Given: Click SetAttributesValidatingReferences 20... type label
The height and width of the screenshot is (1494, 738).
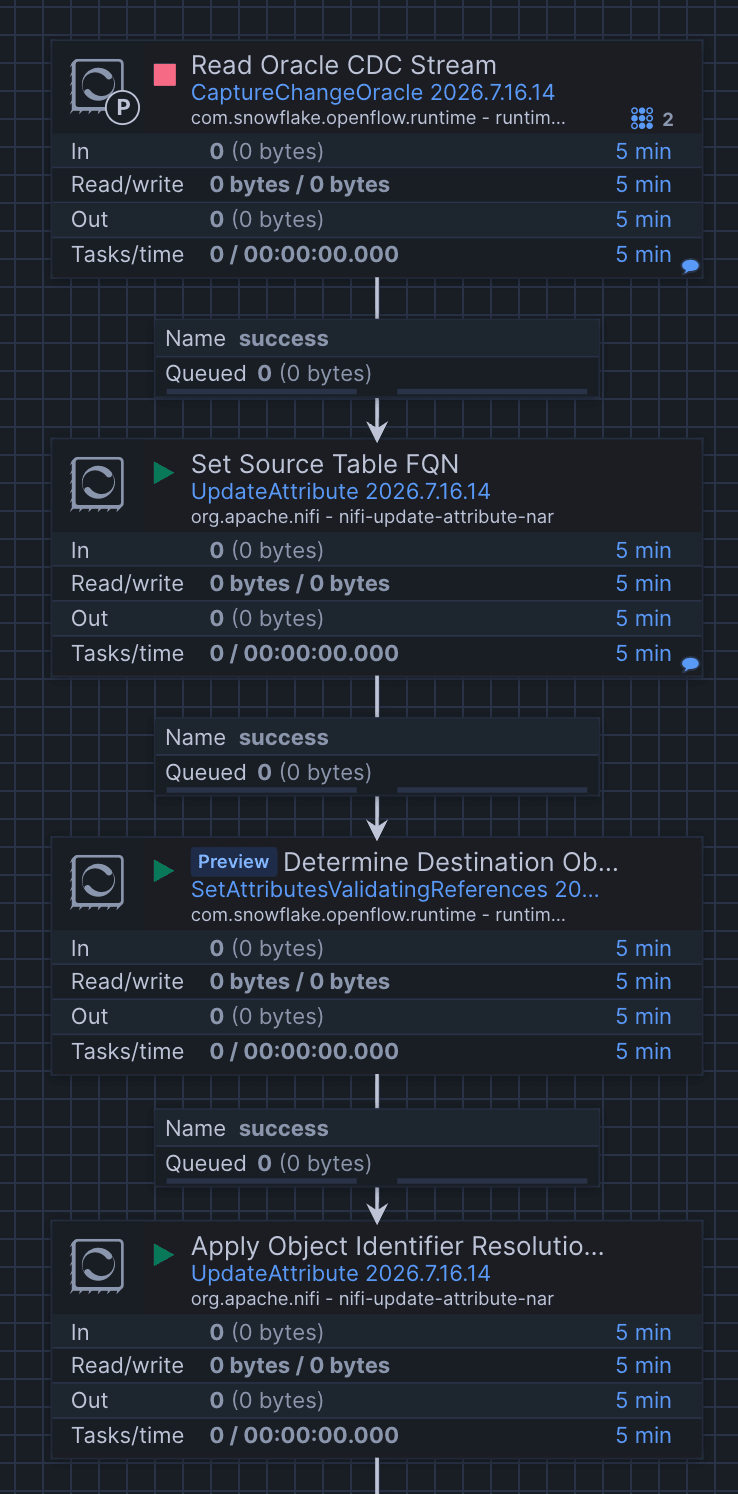Looking at the screenshot, I should pos(395,890).
